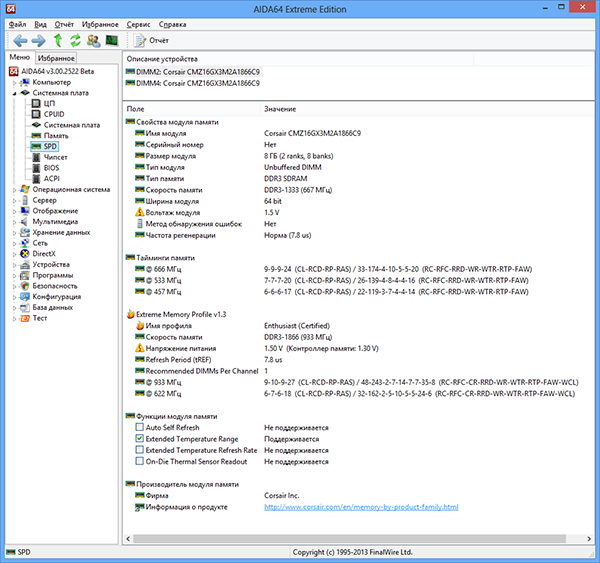Select the BIOS icon in tree
Viewport: 600px width, 563px height.
pyautogui.click(x=36, y=168)
